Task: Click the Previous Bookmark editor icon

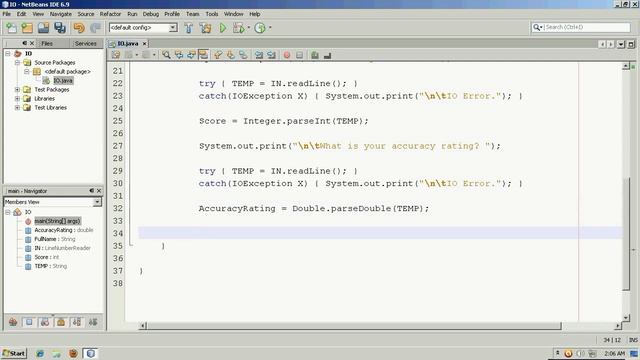Action: click(x=218, y=55)
